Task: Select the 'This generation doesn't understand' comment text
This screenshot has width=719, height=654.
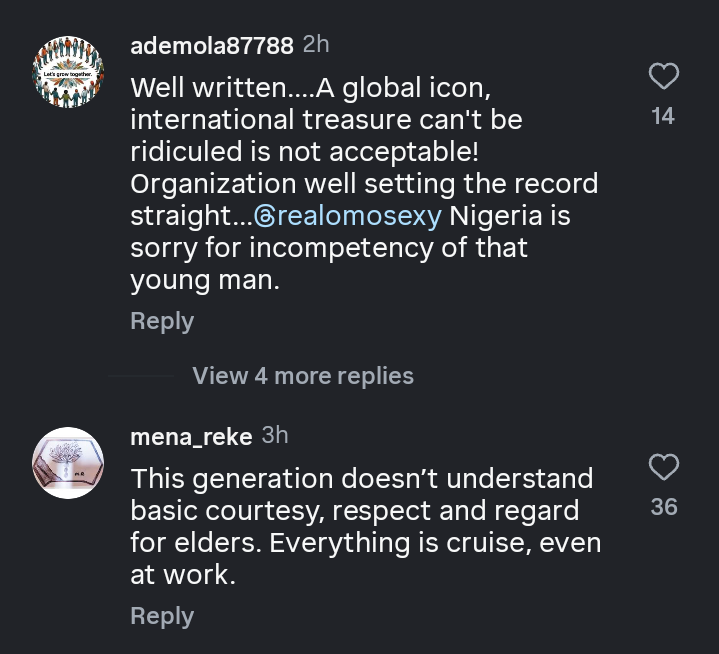Action: [x=365, y=527]
